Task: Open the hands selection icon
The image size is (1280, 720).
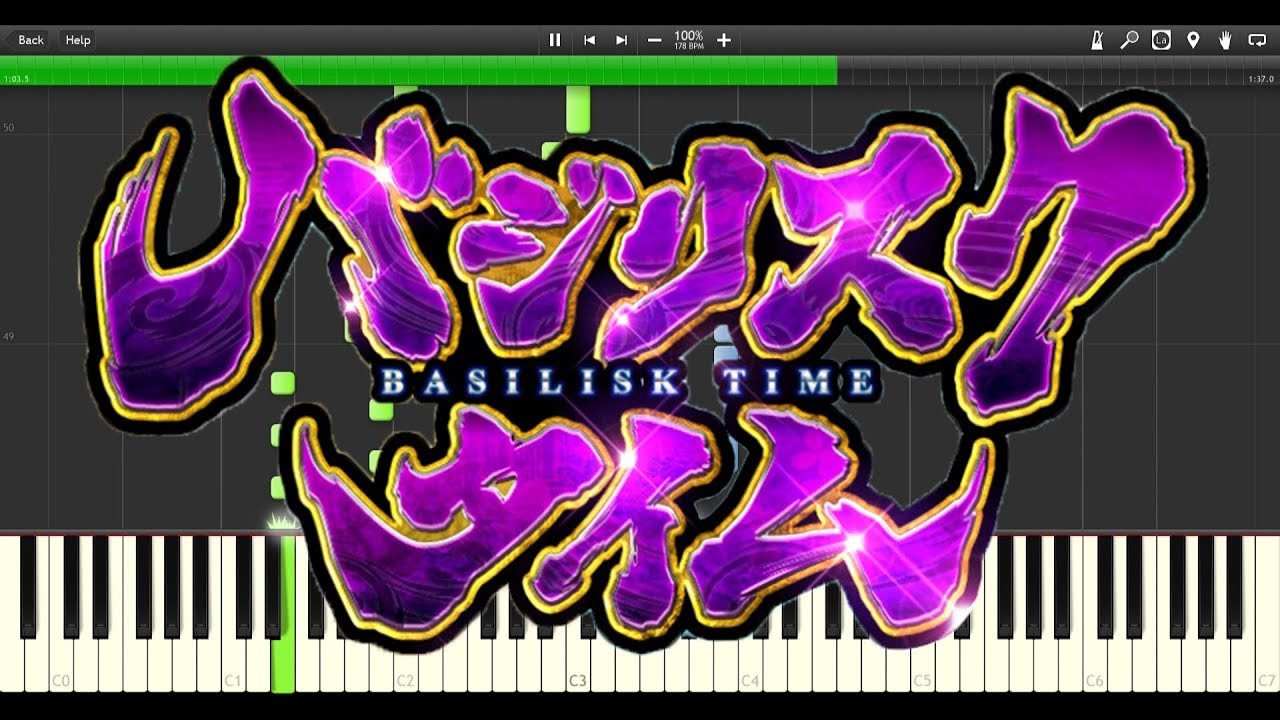Action: [1225, 40]
